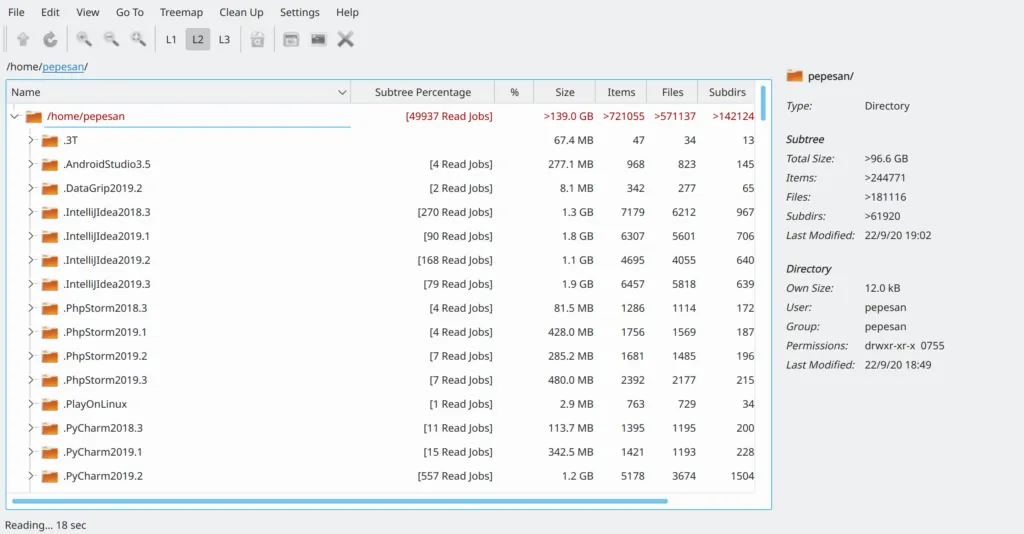Expand the .PyCharm2019.2 directory node
This screenshot has height=534, width=1024.
pos(31,476)
